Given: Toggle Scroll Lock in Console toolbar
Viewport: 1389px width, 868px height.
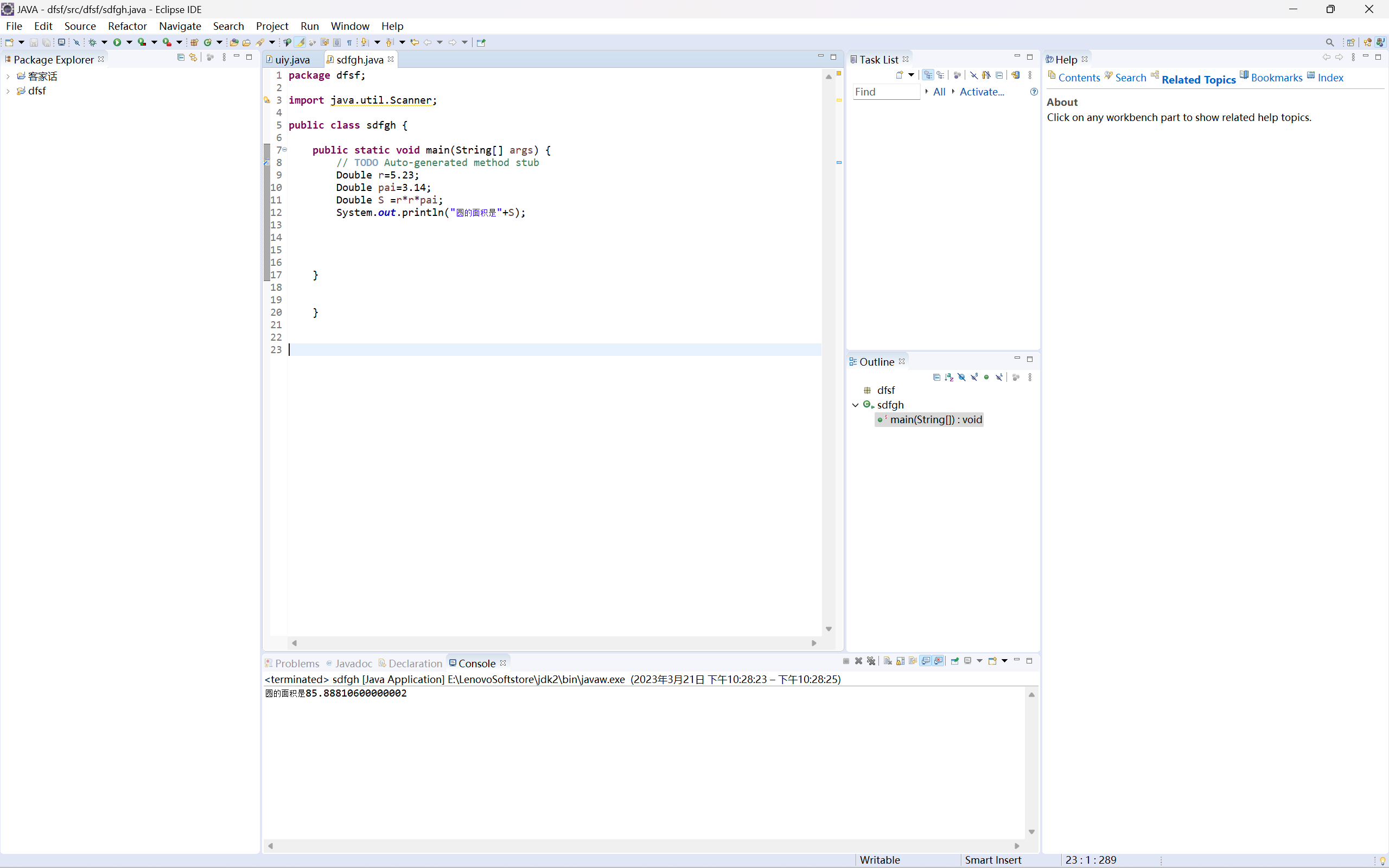Looking at the screenshot, I should click(900, 661).
